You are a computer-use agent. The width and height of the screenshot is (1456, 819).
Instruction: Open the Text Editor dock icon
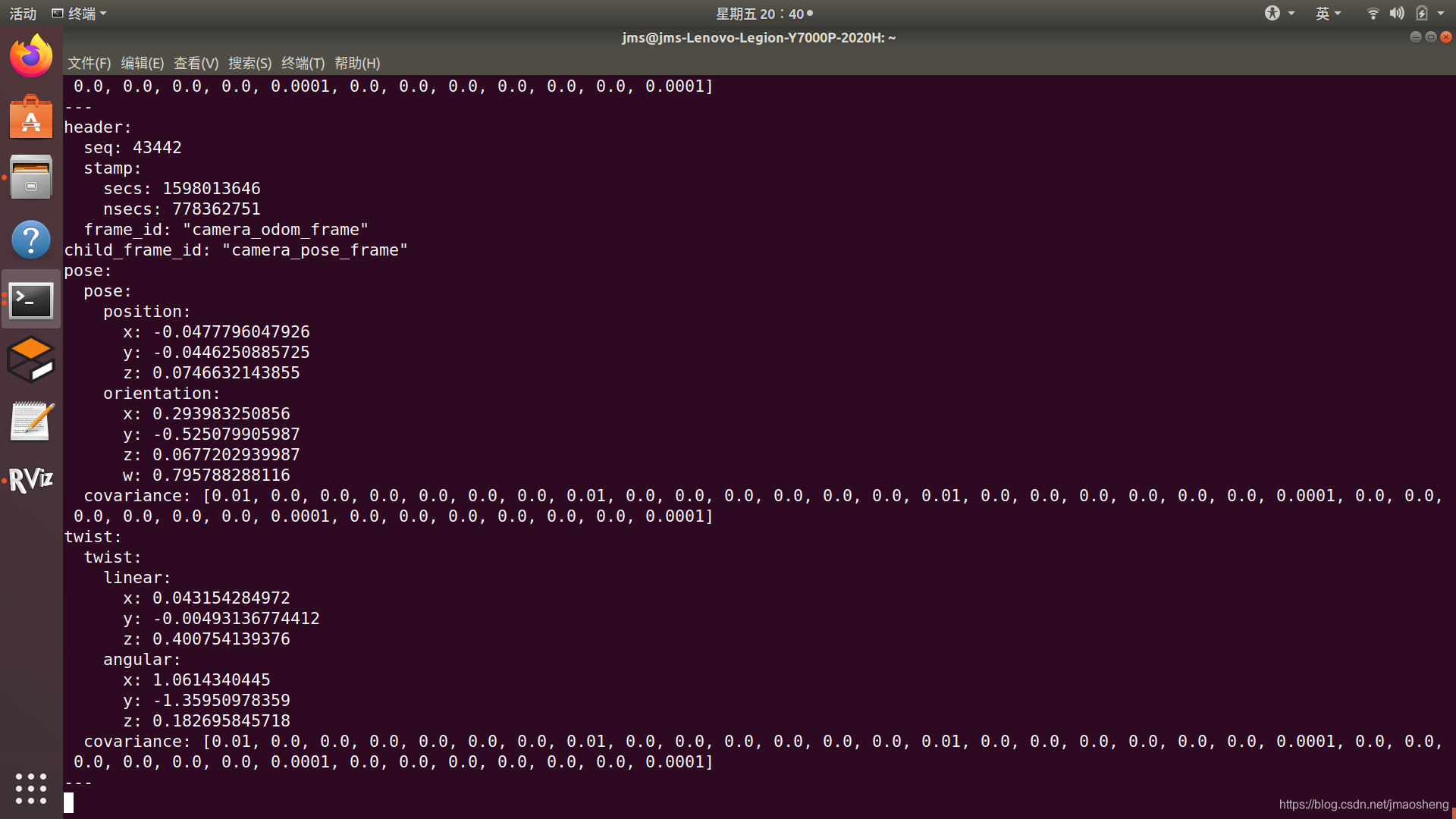(31, 421)
